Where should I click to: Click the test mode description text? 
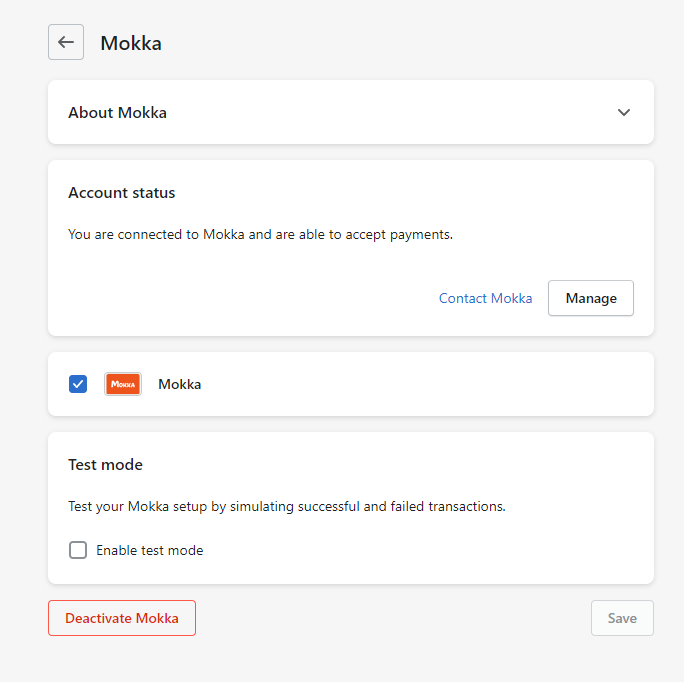click(x=286, y=506)
